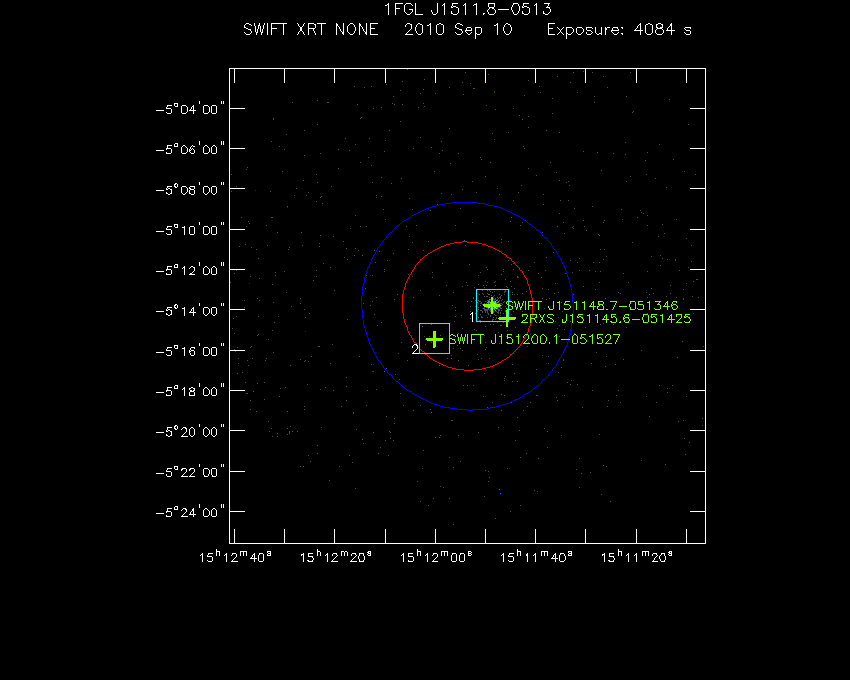Image resolution: width=850 pixels, height=680 pixels.
Task: Click the declination label -5°16'00"
Action: click(x=190, y=351)
